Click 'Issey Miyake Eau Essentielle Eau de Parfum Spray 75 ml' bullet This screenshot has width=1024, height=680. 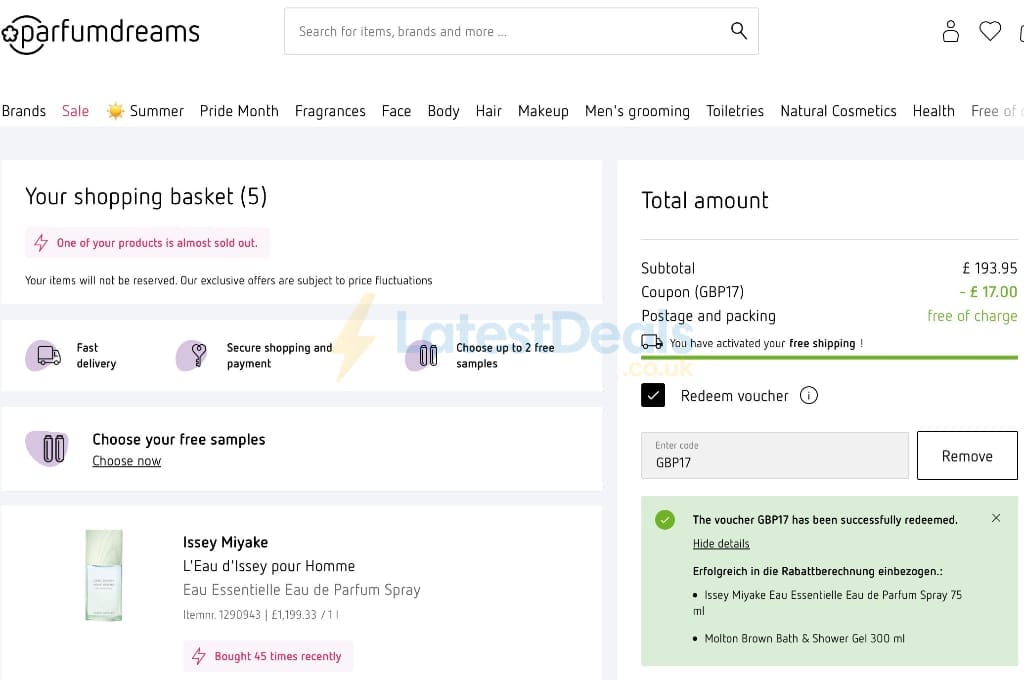pyautogui.click(x=827, y=602)
